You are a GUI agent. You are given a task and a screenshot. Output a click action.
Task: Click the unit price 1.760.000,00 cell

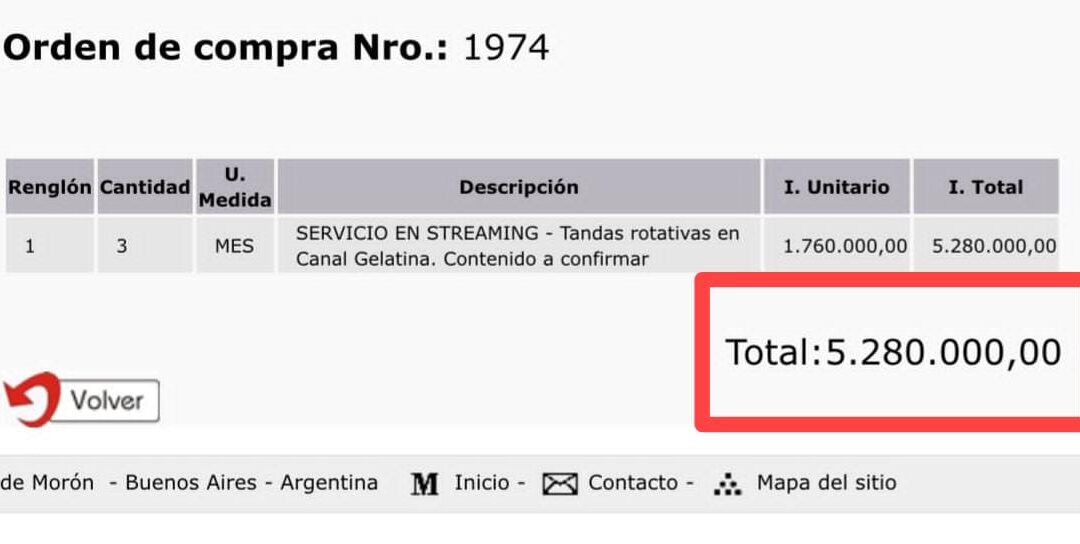pos(845,246)
